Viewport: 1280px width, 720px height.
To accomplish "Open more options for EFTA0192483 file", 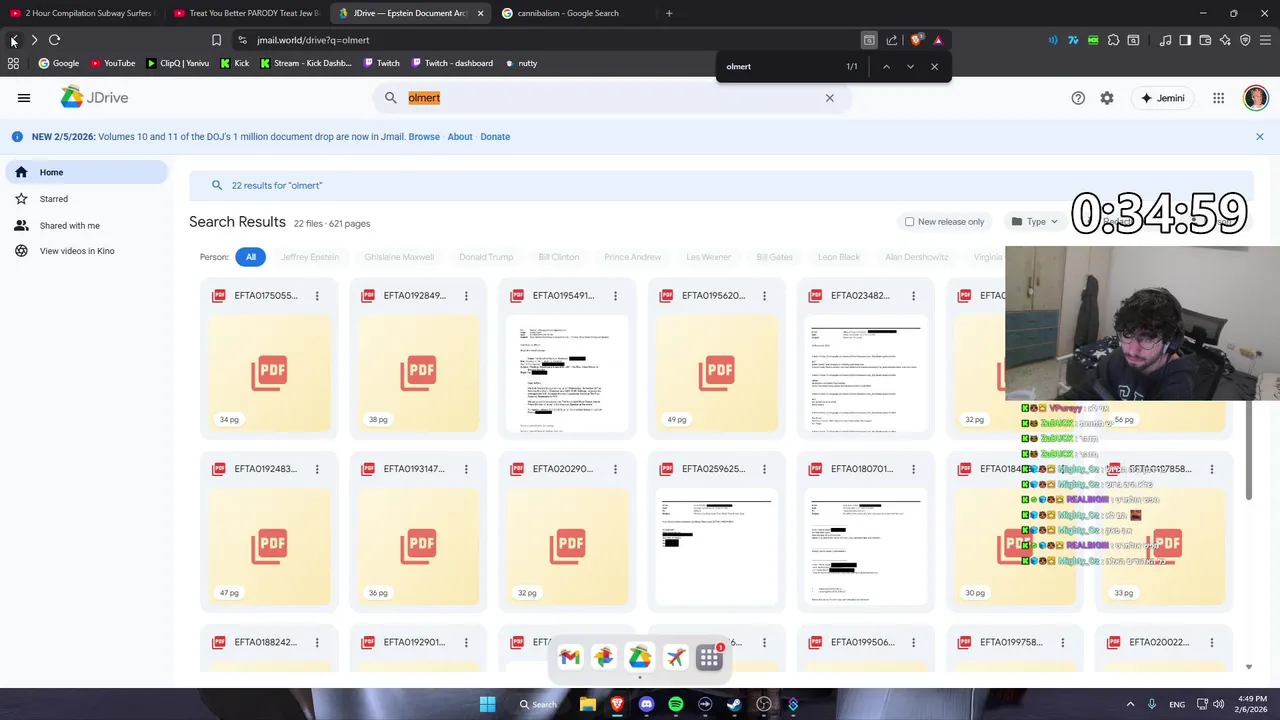I will click(x=317, y=469).
